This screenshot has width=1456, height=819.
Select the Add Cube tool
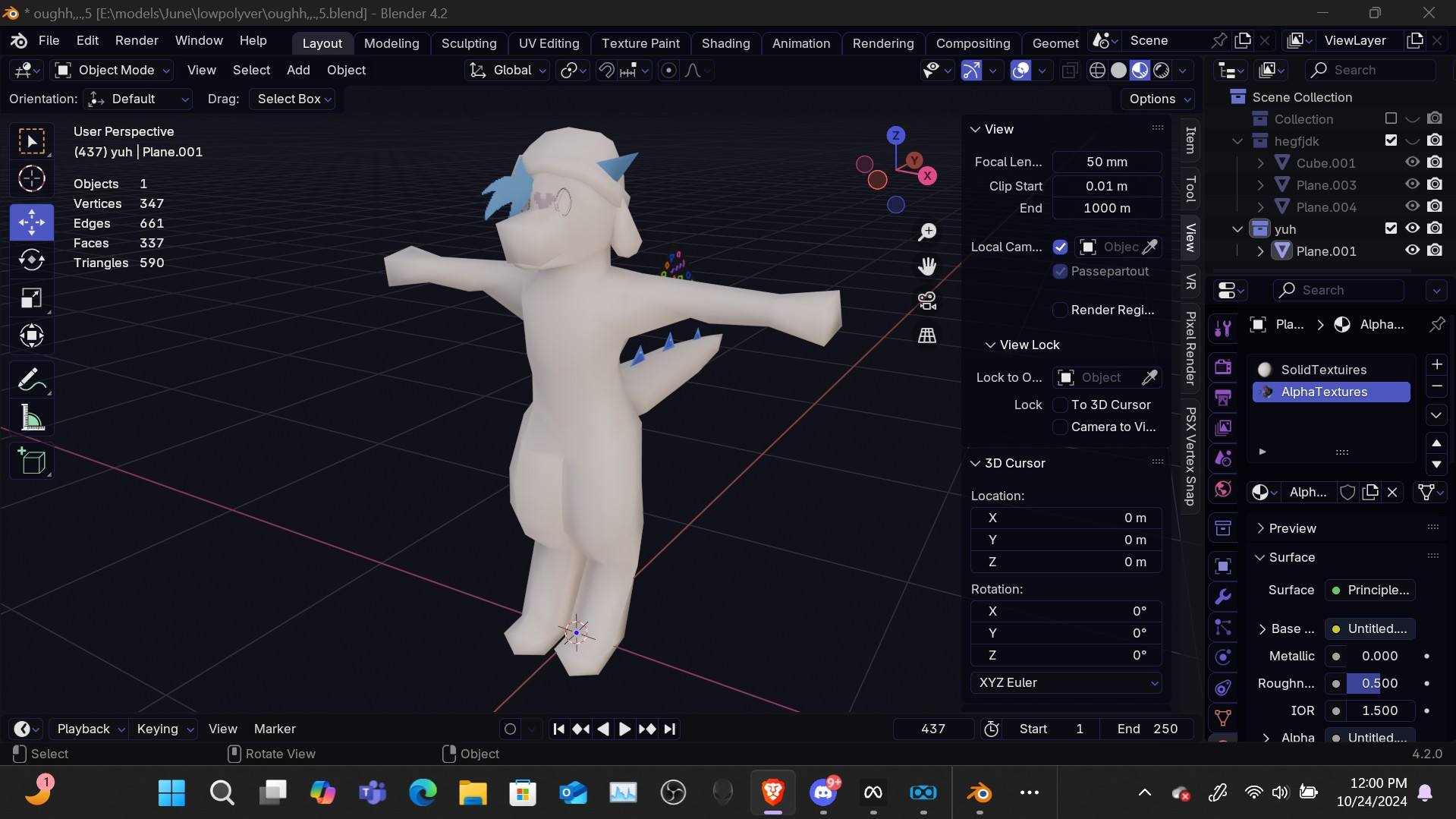pos(32,460)
